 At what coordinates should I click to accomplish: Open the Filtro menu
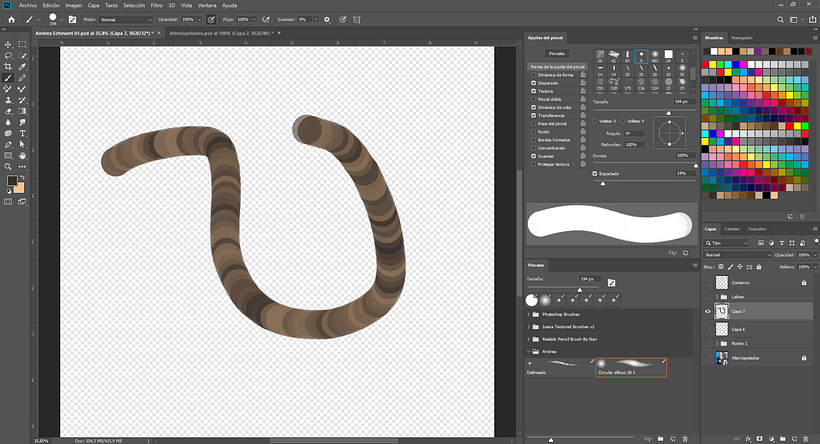pyautogui.click(x=156, y=5)
